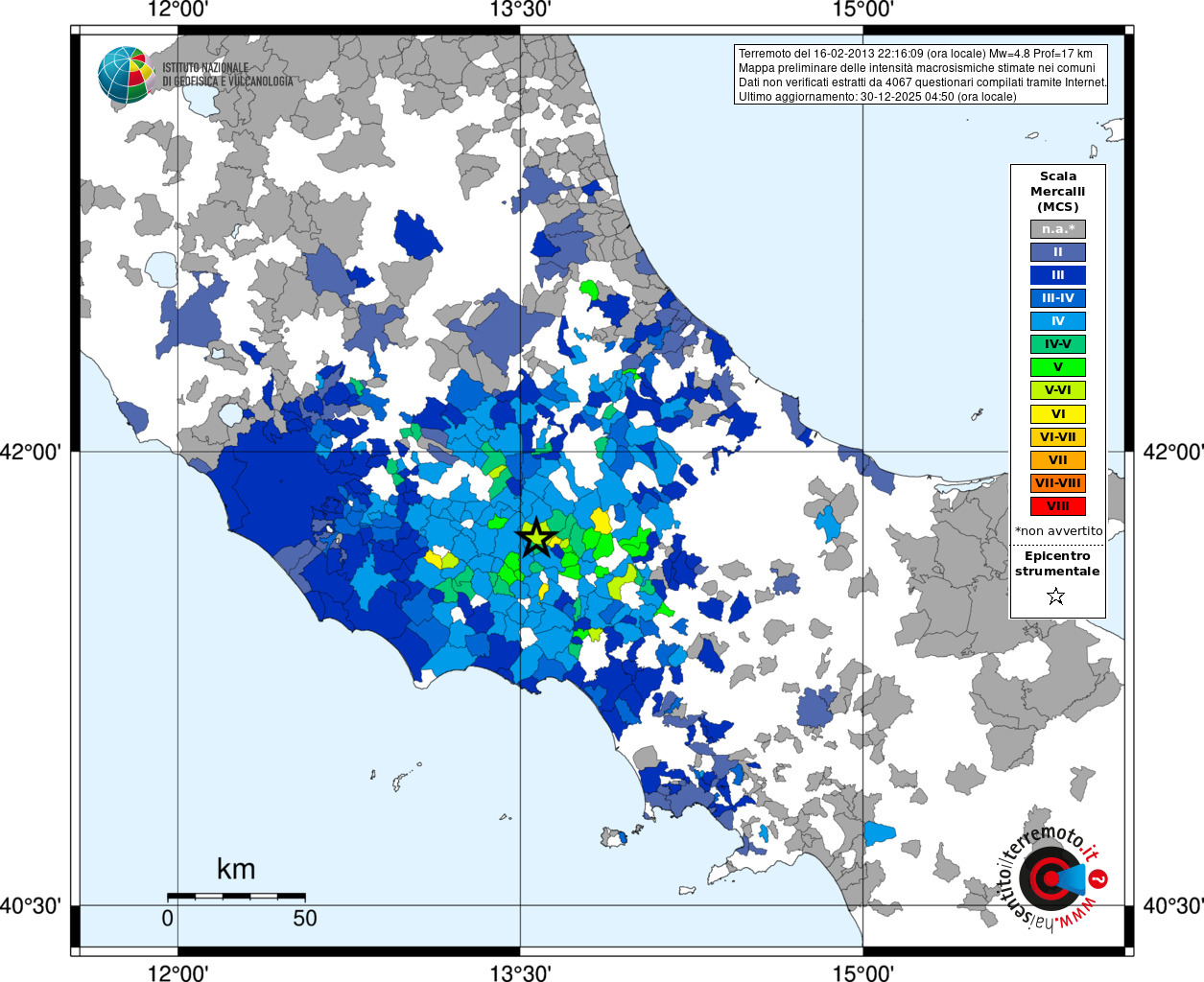Click the top 13°30' longitude label
This screenshot has width=1204, height=982.
point(520,11)
